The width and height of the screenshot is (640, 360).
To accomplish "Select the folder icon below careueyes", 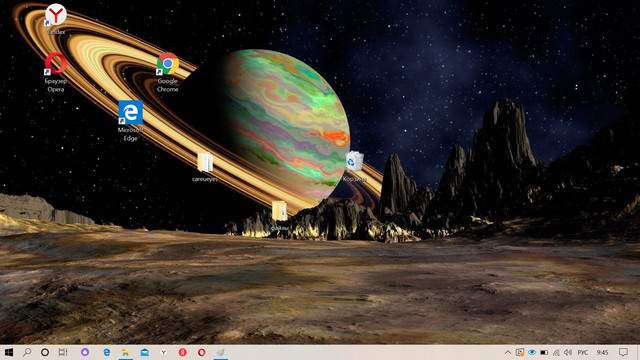I will [280, 216].
